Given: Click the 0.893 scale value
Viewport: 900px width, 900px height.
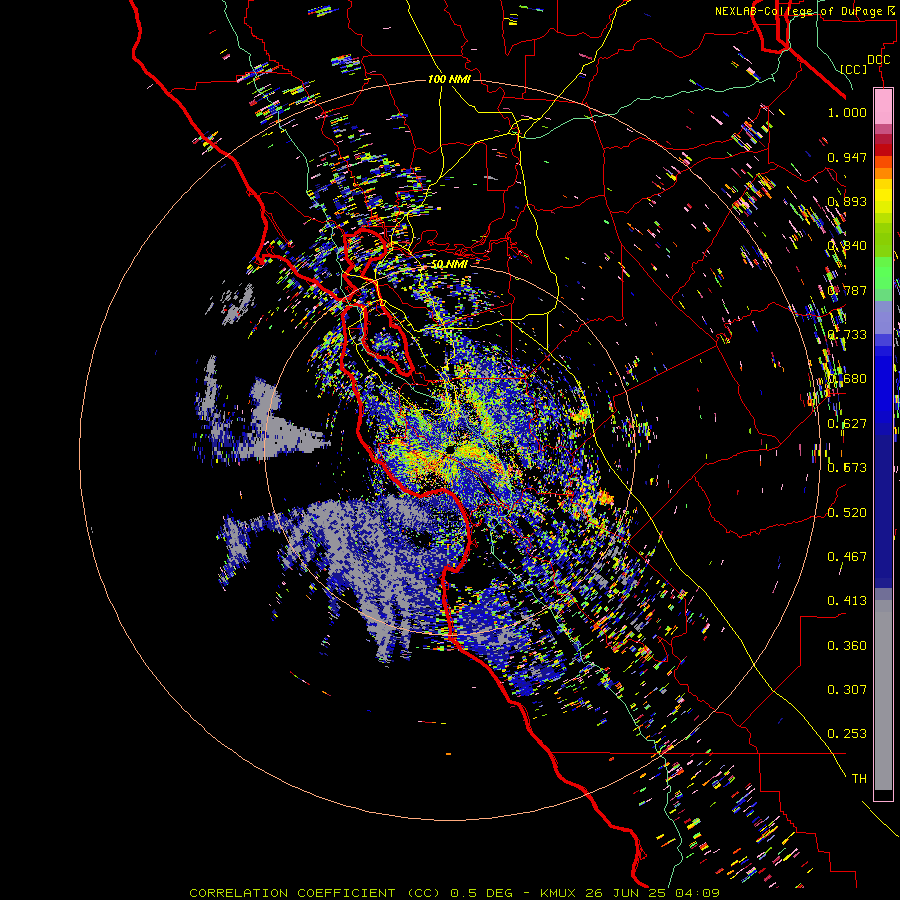Looking at the screenshot, I should click(847, 201).
